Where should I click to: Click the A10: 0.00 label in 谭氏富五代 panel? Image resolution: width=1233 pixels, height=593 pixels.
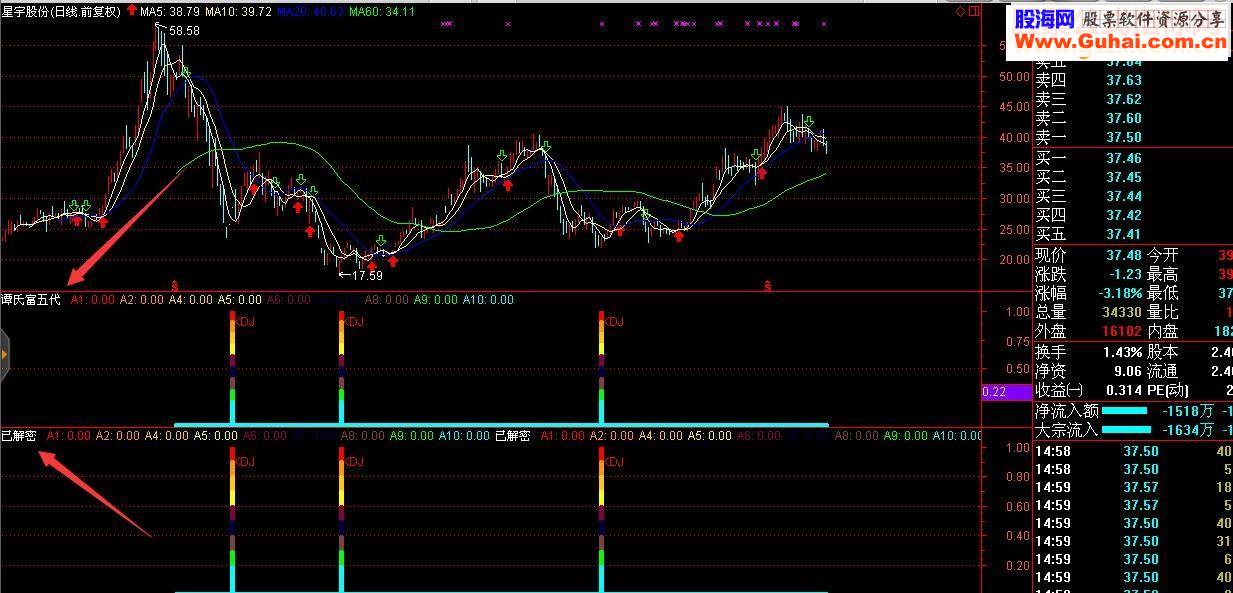pos(488,299)
